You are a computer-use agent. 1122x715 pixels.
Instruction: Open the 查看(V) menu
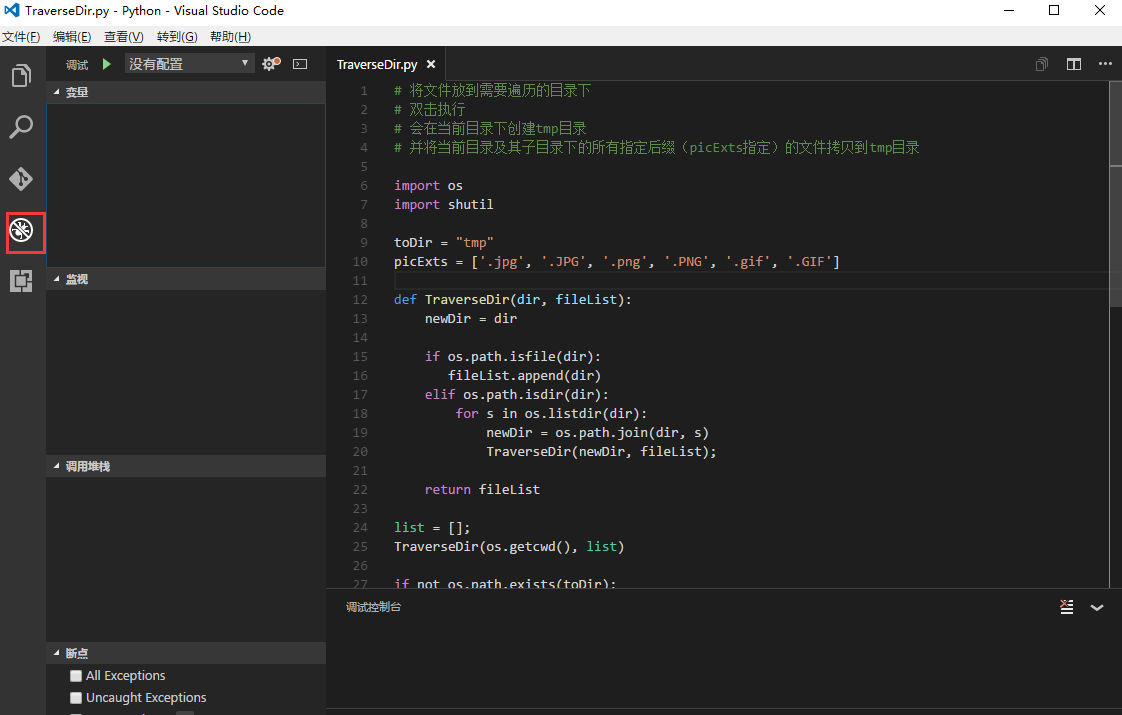124,37
